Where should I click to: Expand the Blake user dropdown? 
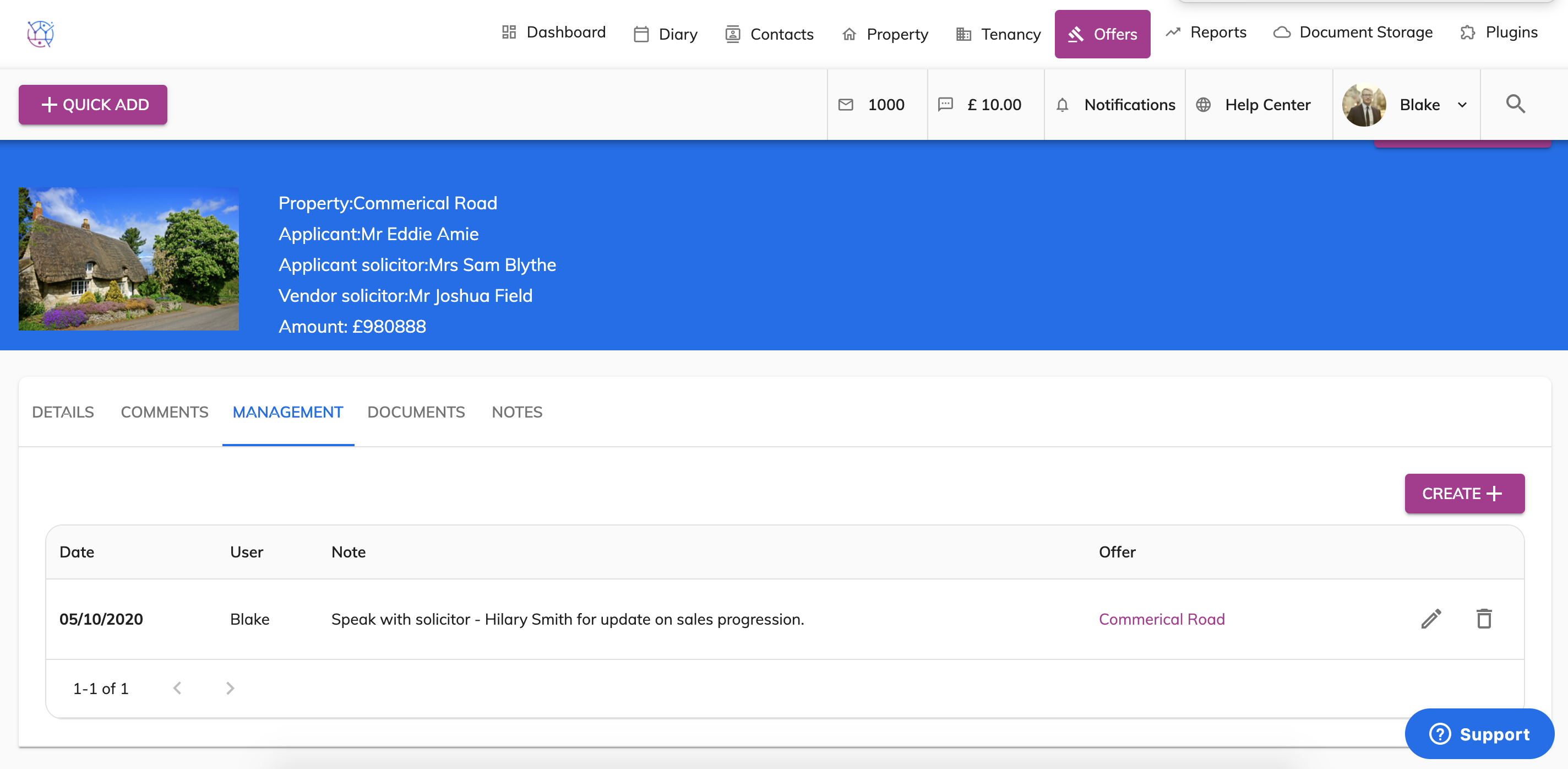point(1462,105)
